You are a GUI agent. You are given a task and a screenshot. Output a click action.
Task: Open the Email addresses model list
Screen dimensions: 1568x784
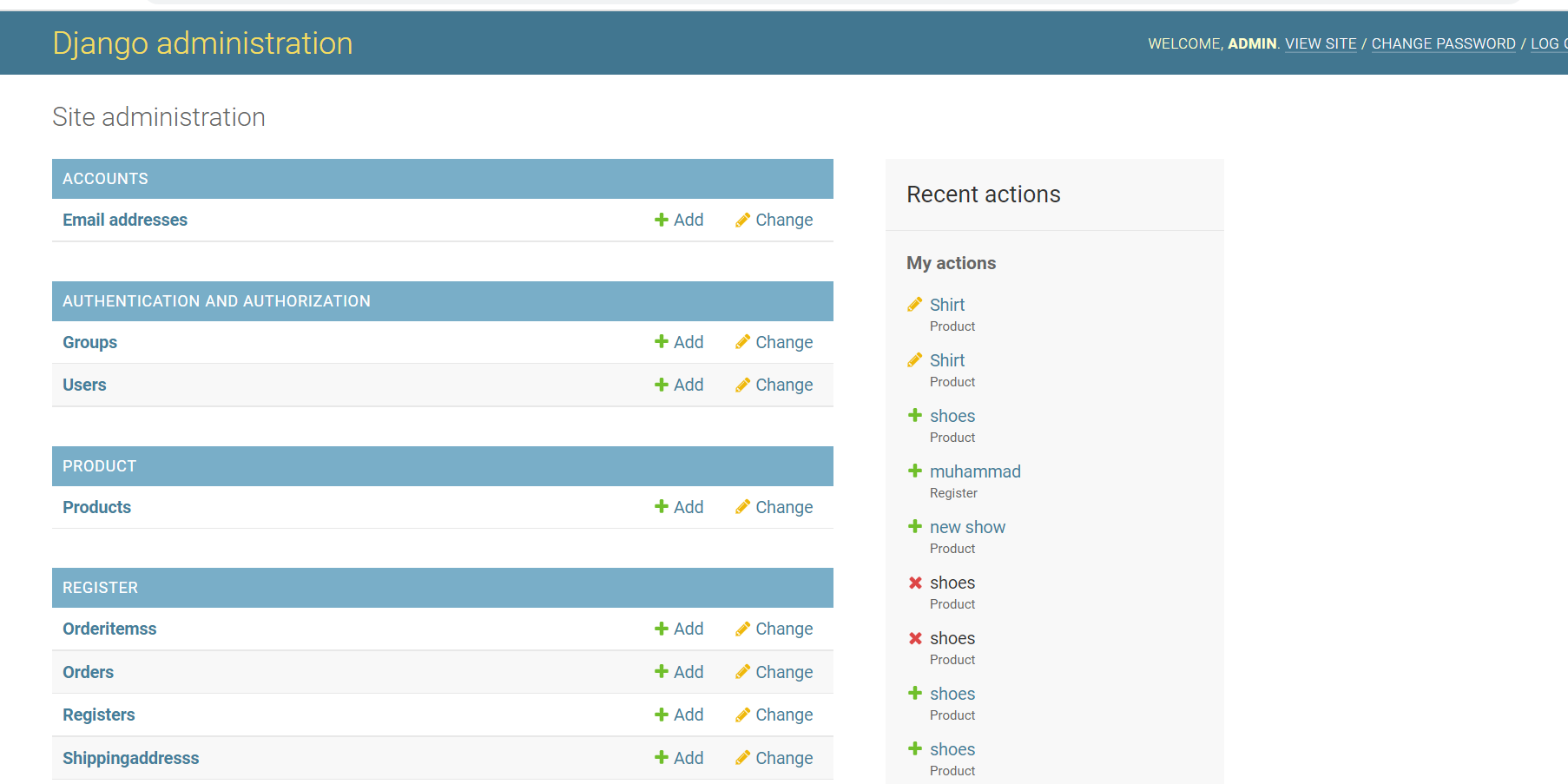(x=125, y=220)
